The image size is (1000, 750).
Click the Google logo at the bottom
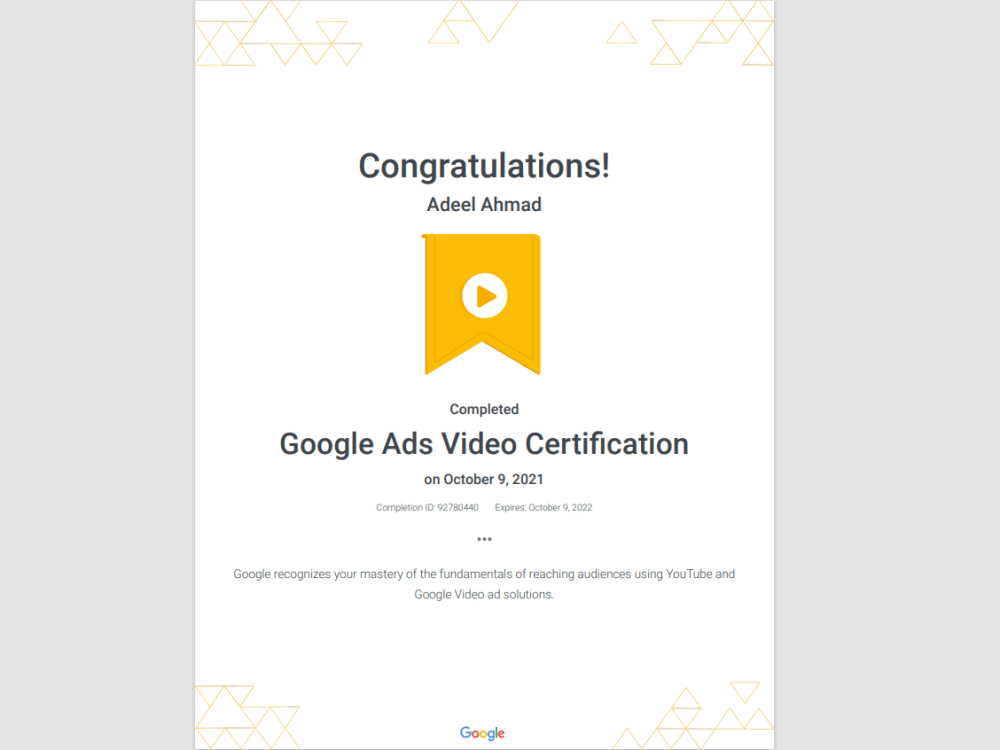(482, 733)
